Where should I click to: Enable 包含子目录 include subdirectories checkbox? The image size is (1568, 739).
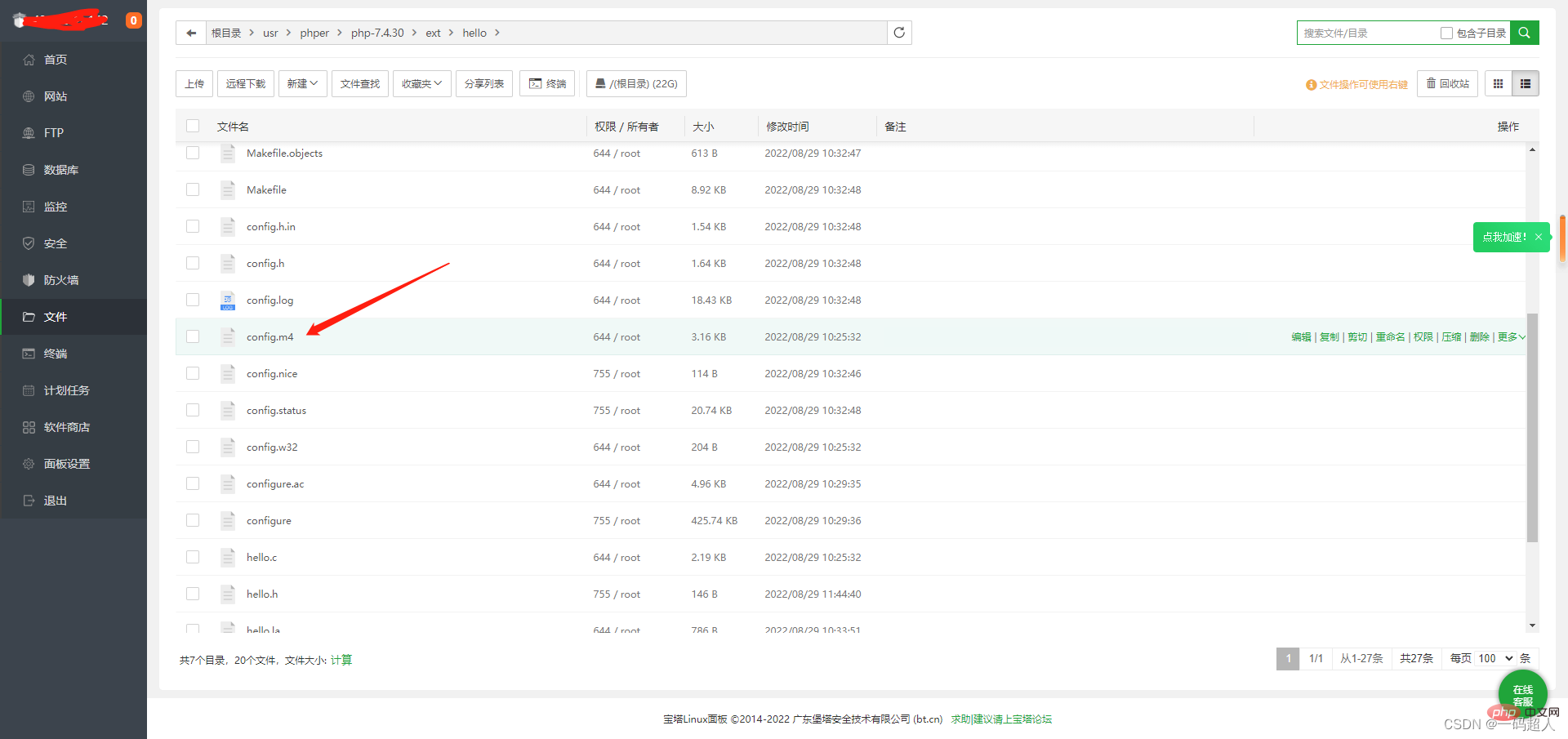click(x=1446, y=33)
